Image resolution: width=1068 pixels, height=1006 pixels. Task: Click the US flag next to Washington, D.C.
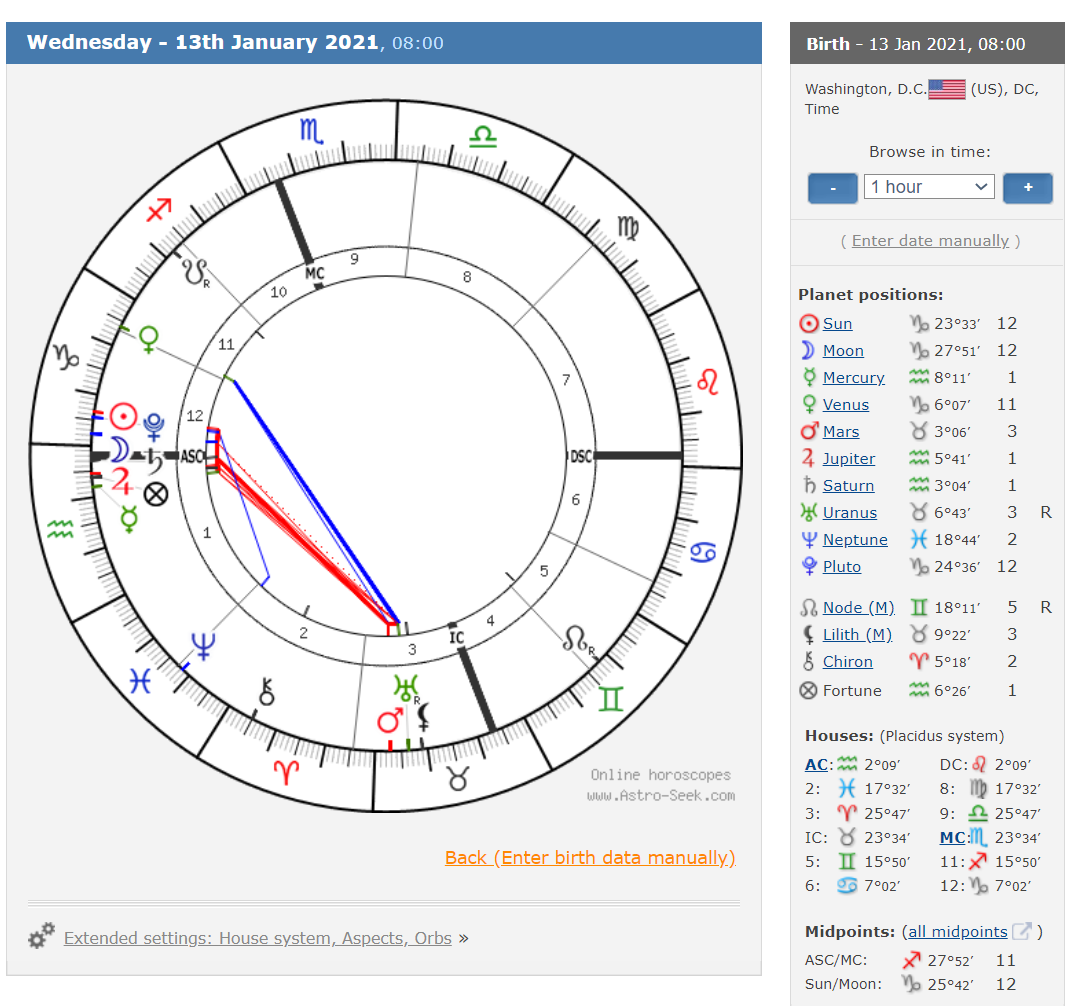click(x=947, y=89)
